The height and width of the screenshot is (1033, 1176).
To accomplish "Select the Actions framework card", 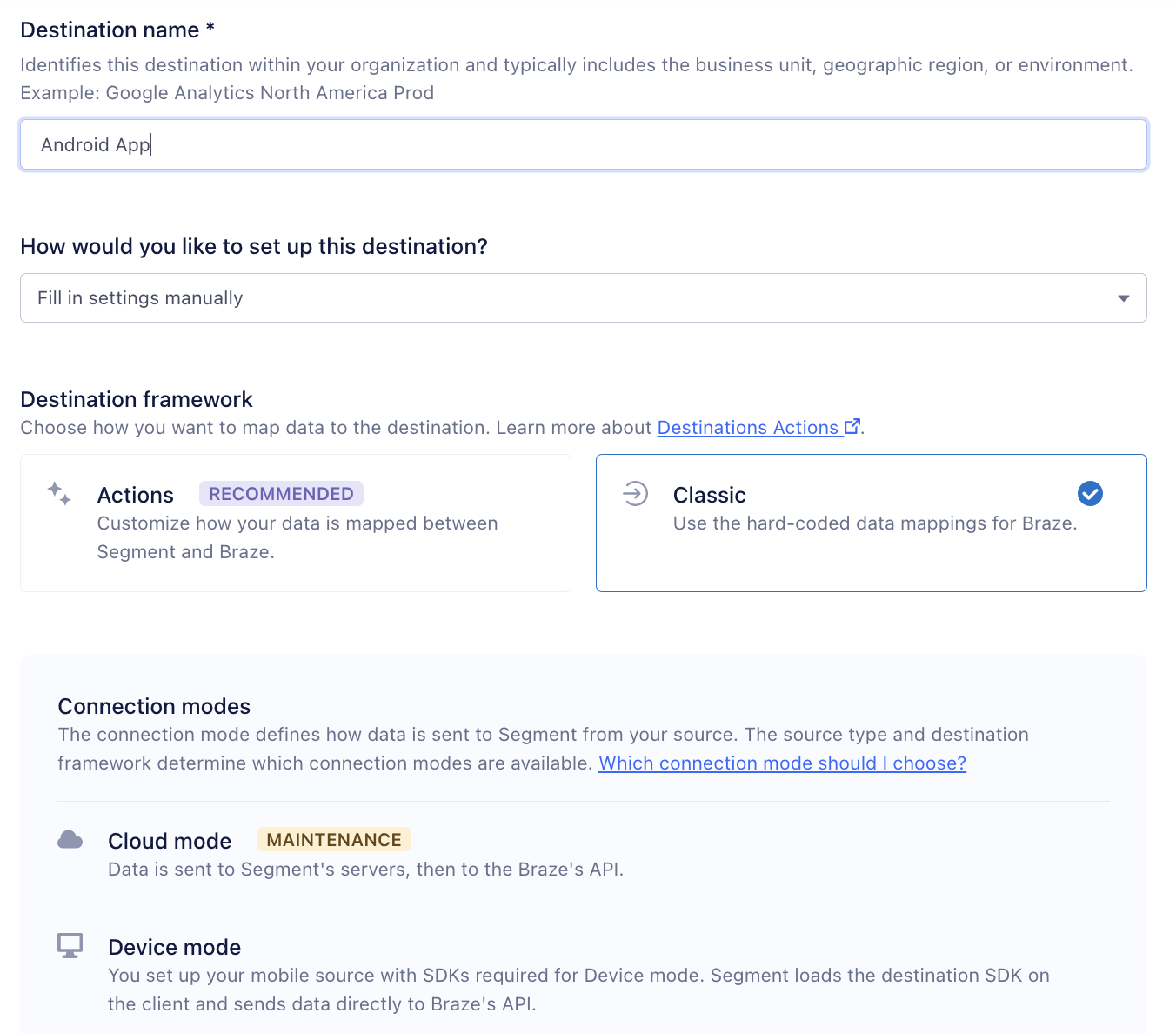I will [x=296, y=523].
